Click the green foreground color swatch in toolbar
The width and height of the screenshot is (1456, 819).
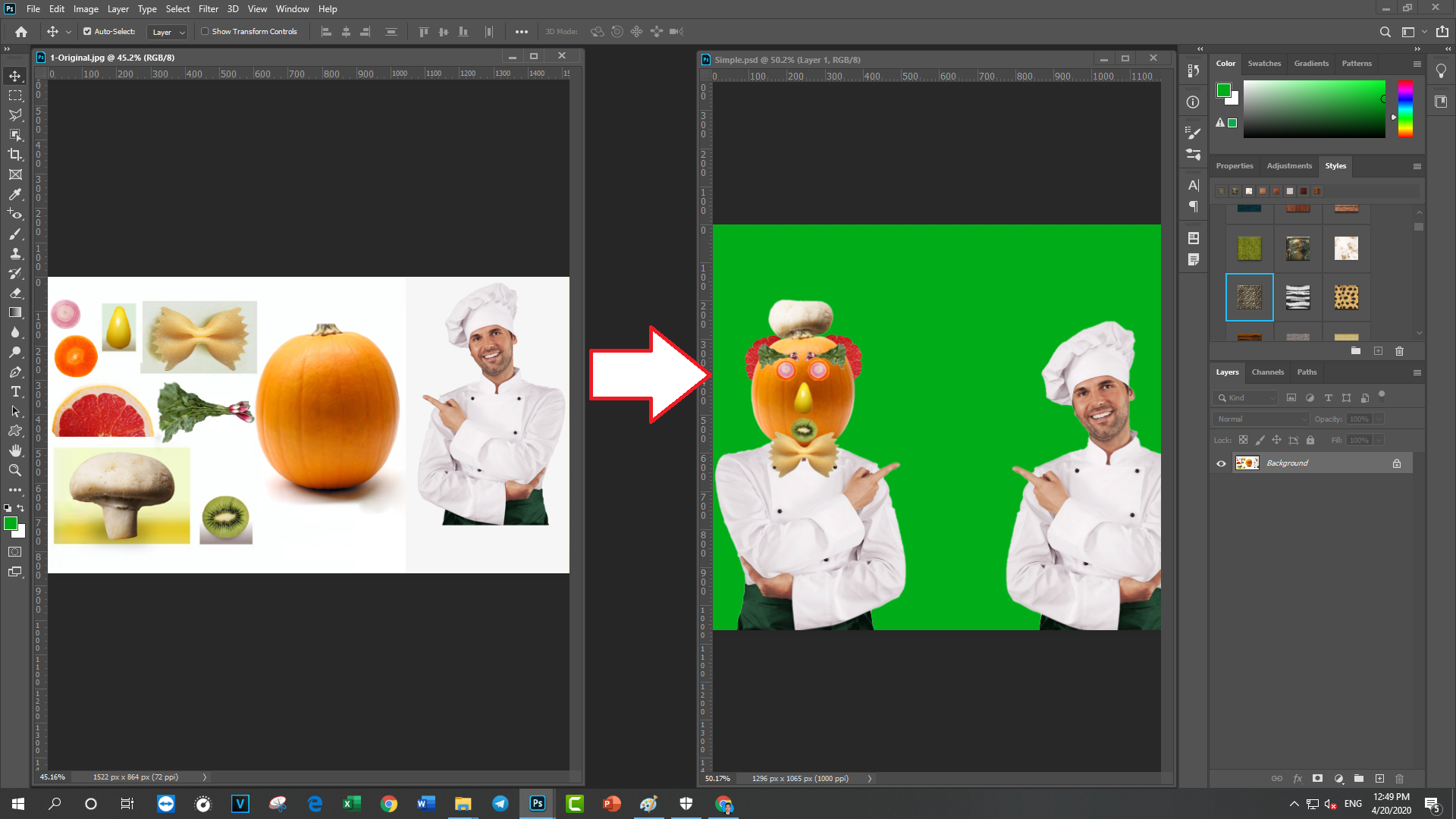coord(10,523)
